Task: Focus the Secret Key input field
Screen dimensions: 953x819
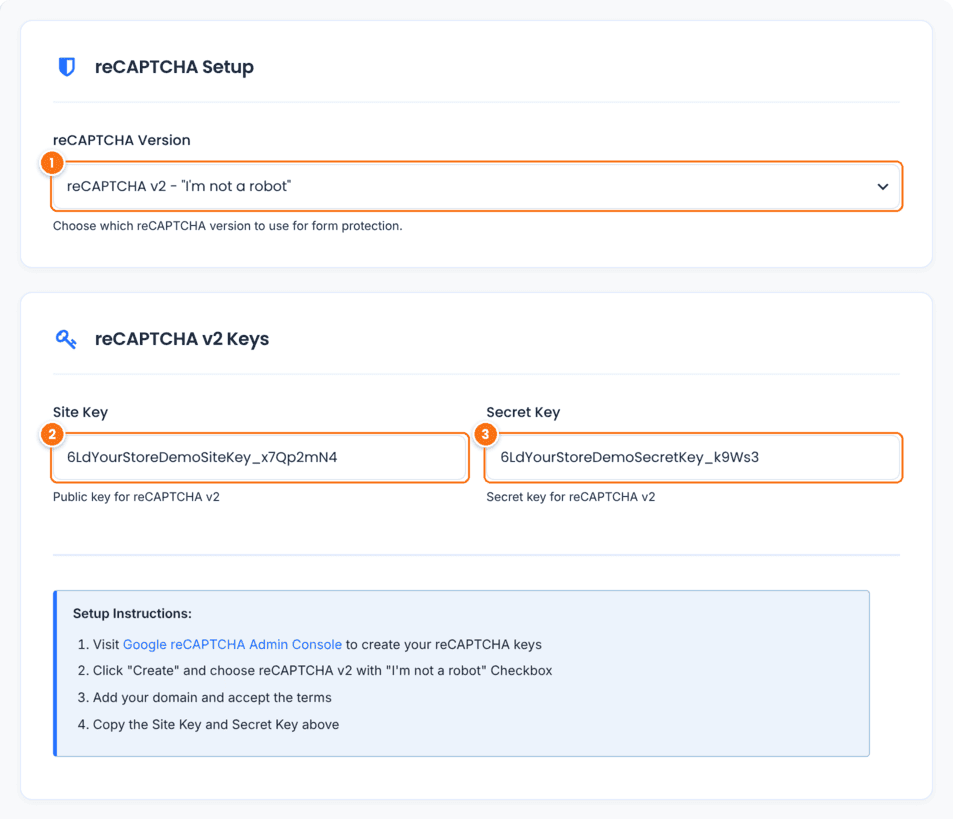Action: [x=693, y=457]
